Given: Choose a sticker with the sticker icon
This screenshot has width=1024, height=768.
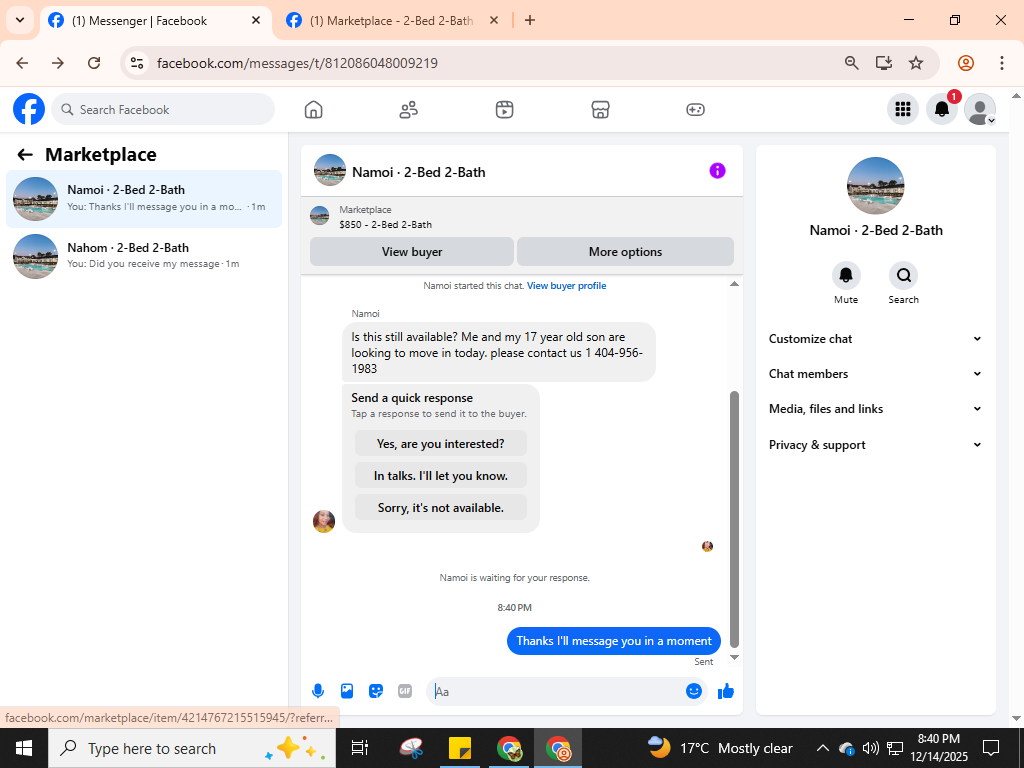Looking at the screenshot, I should 376,691.
